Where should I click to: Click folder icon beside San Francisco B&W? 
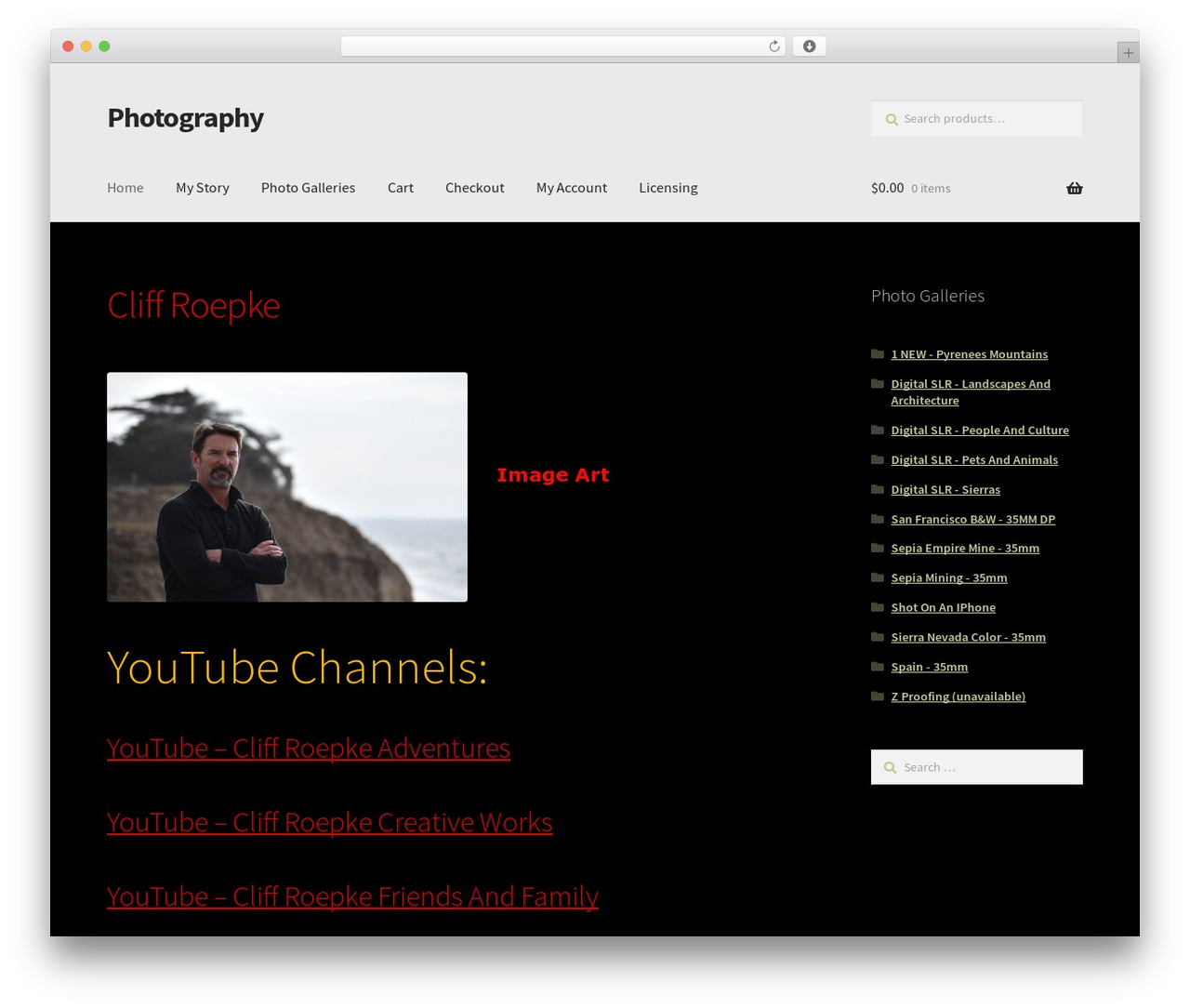click(x=877, y=519)
